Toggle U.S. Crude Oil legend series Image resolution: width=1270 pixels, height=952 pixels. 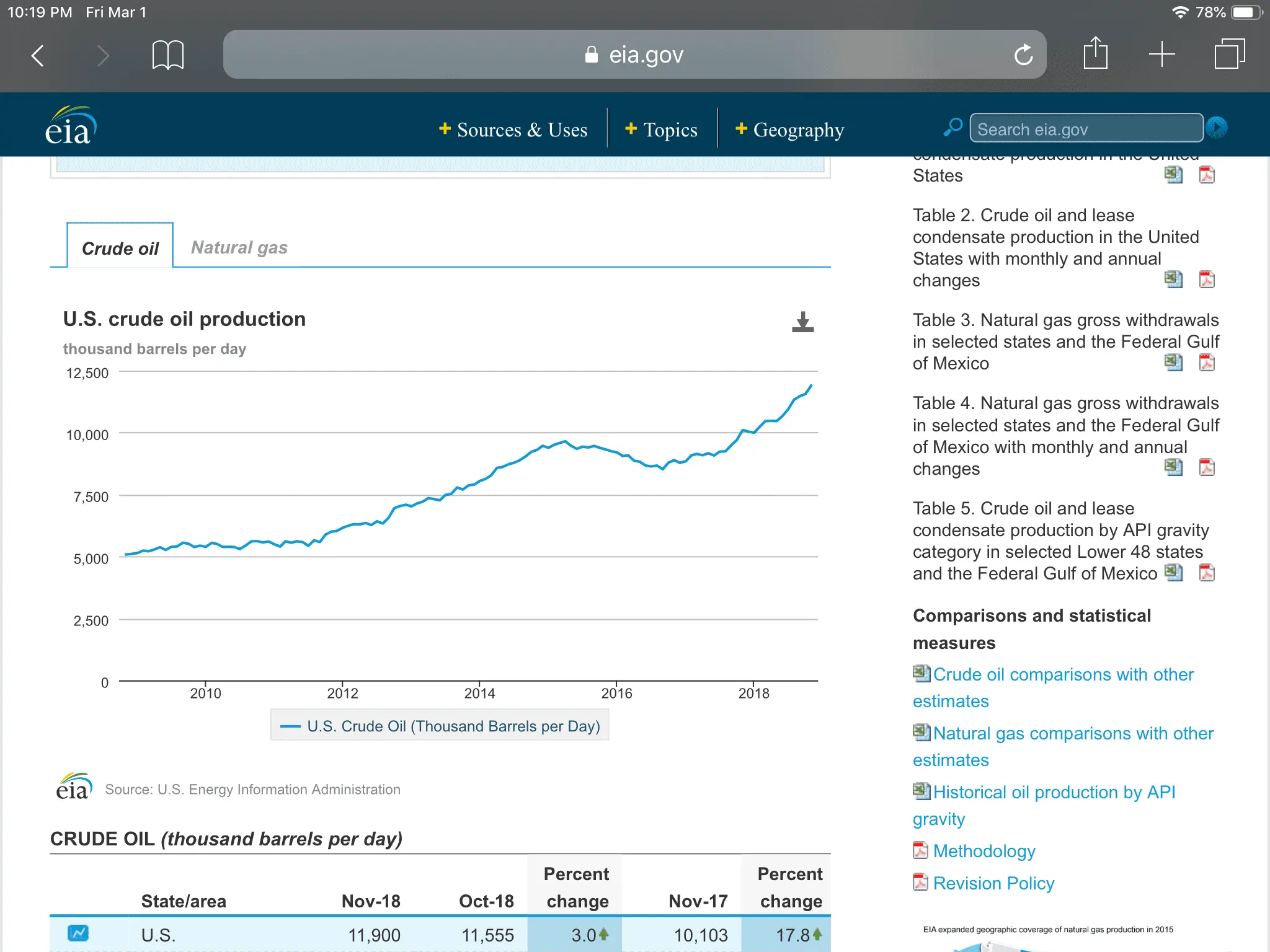pos(440,726)
